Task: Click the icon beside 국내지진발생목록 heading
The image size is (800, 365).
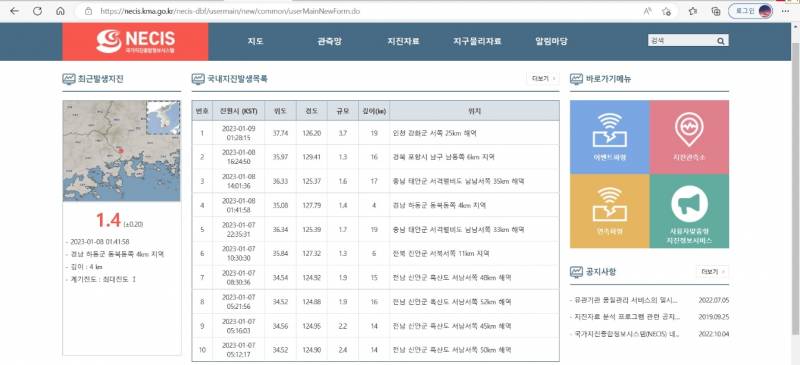Action: pyautogui.click(x=198, y=79)
